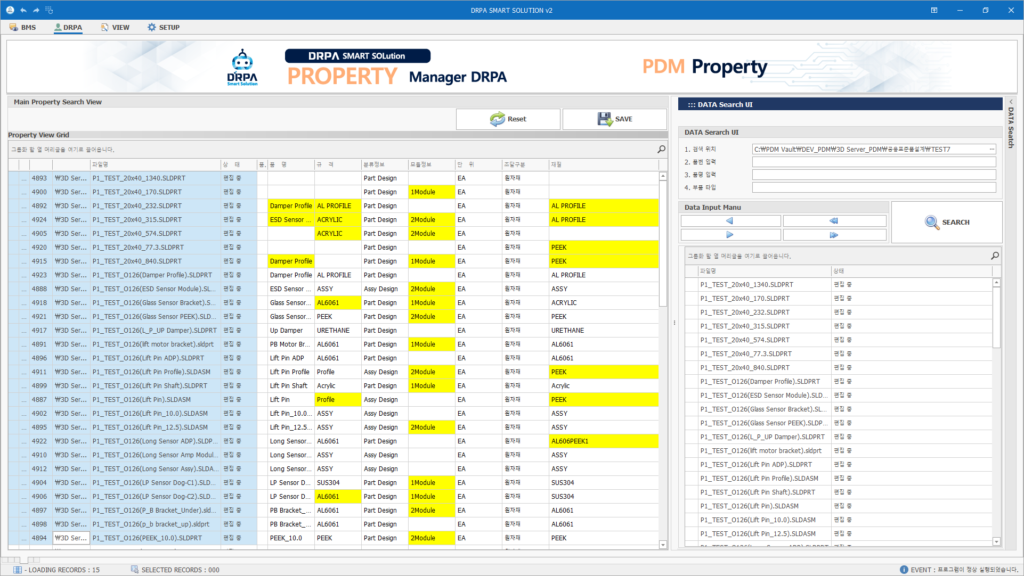Open the browse ellipsis in search path field
Screen dimensions: 1024x576
pos(991,148)
